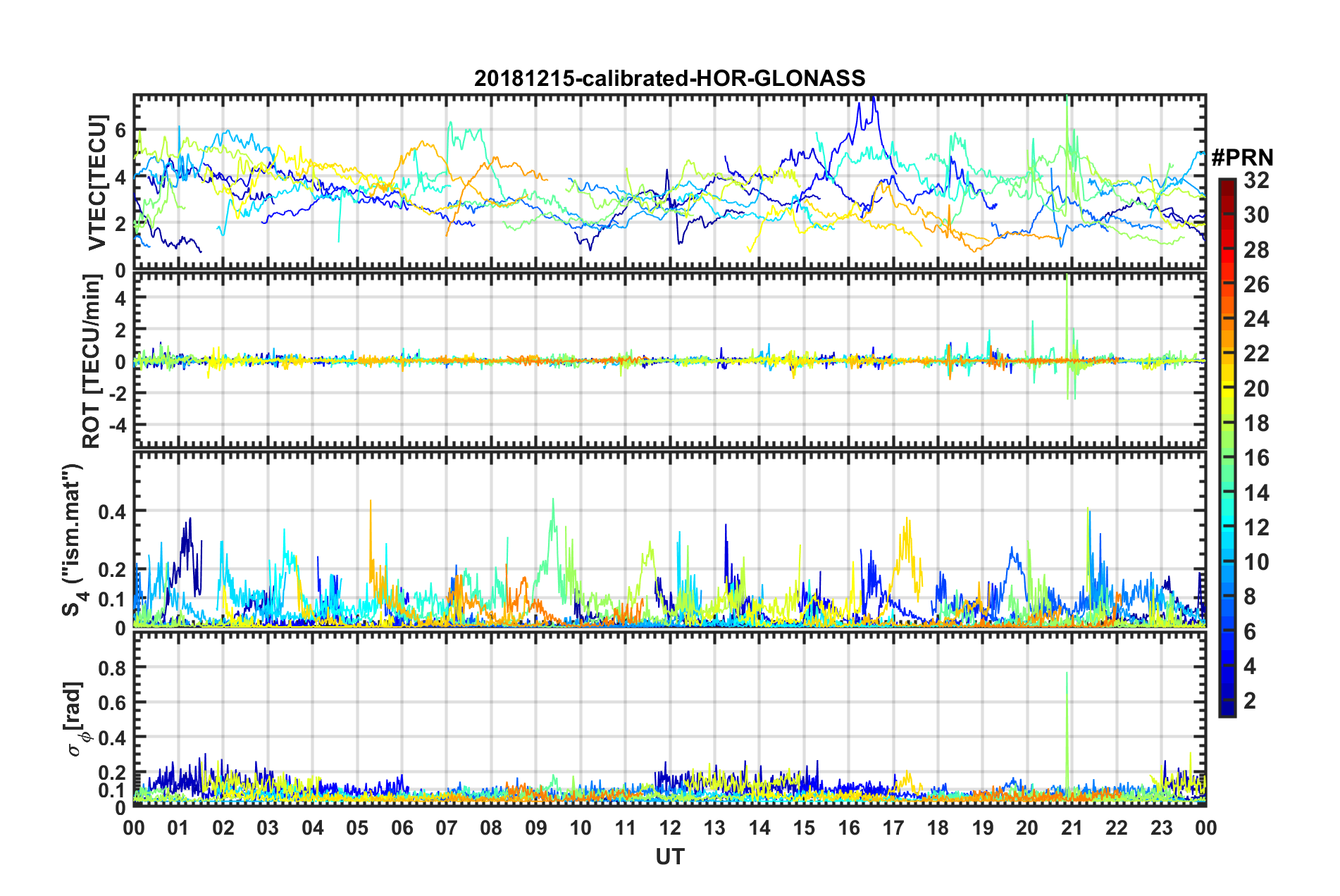Click x-axis tick label 07
1340x896 pixels.
coord(447,828)
